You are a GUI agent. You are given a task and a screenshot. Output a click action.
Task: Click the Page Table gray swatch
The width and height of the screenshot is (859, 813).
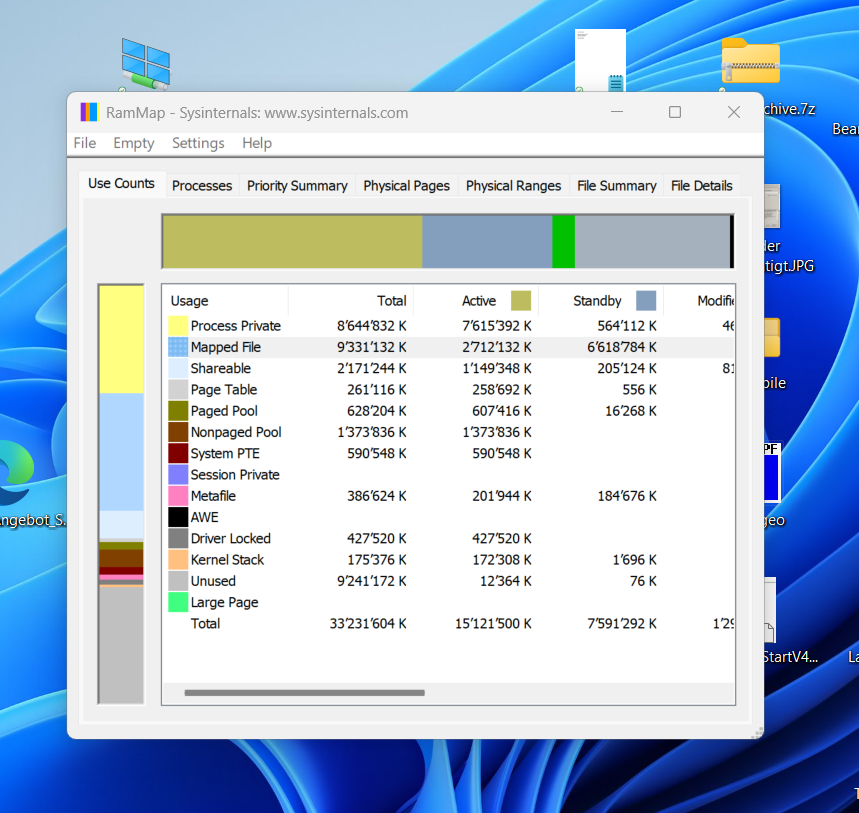178,390
